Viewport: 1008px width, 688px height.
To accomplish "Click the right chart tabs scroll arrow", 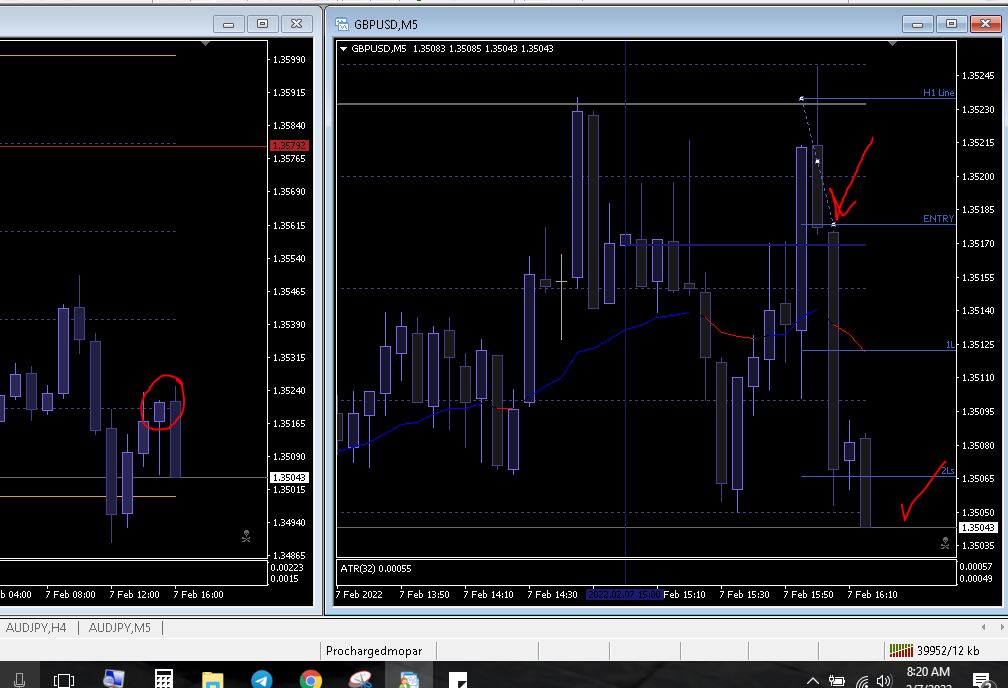I will [1002, 627].
